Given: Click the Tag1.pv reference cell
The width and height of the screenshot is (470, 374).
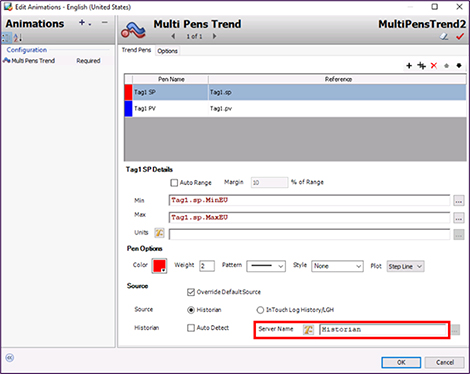Looking at the screenshot, I should click(x=337, y=109).
